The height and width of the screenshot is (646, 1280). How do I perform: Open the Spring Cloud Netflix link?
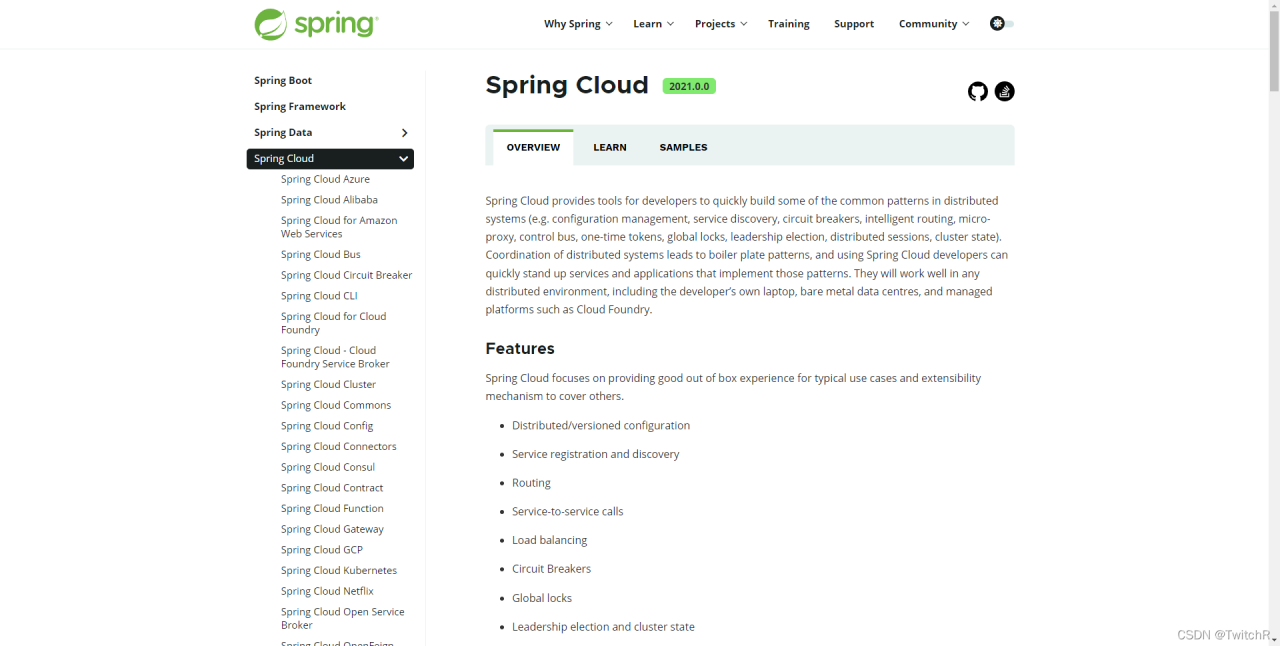pyautogui.click(x=327, y=591)
